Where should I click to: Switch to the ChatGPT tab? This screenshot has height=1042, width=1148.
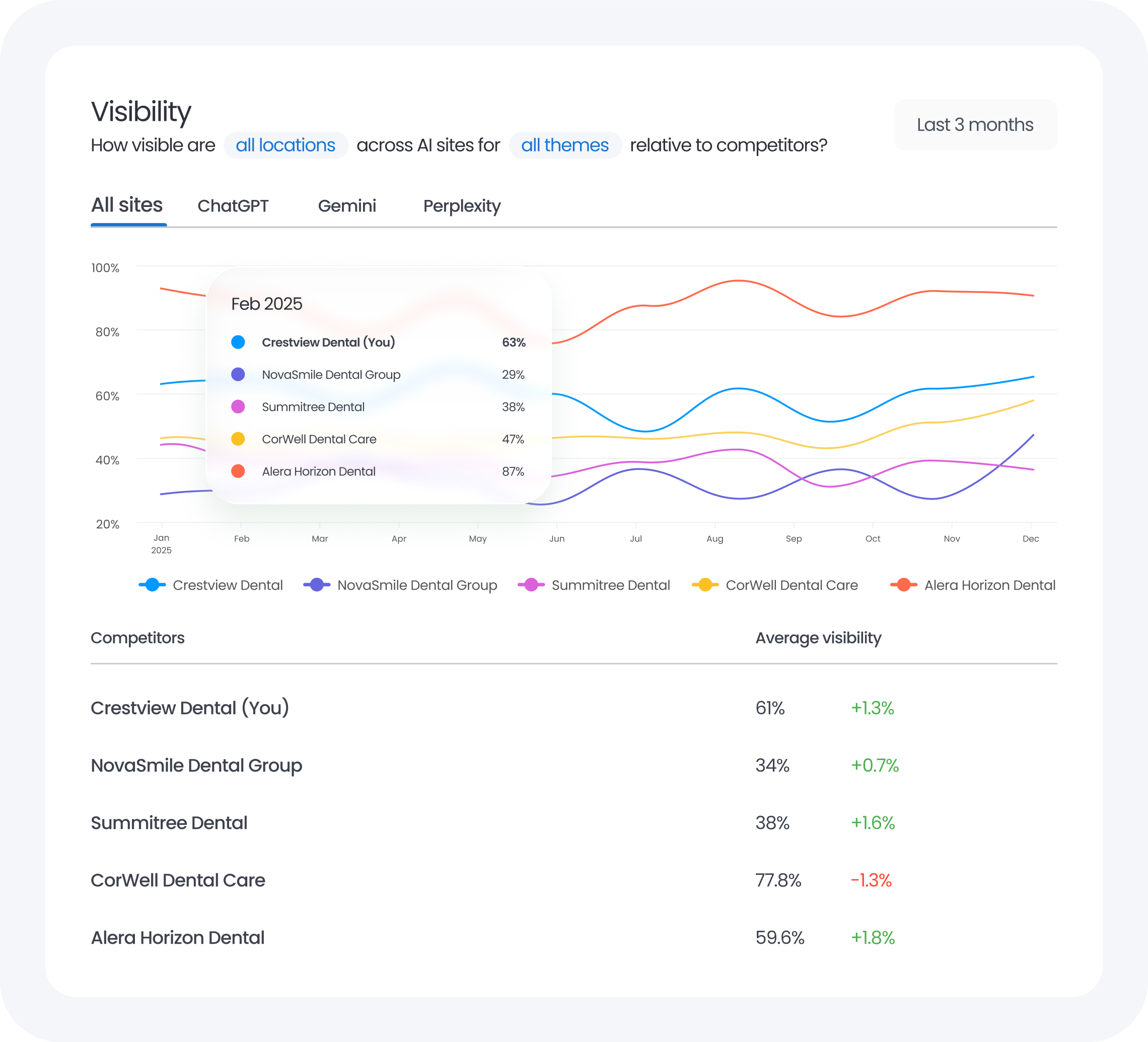click(x=234, y=205)
